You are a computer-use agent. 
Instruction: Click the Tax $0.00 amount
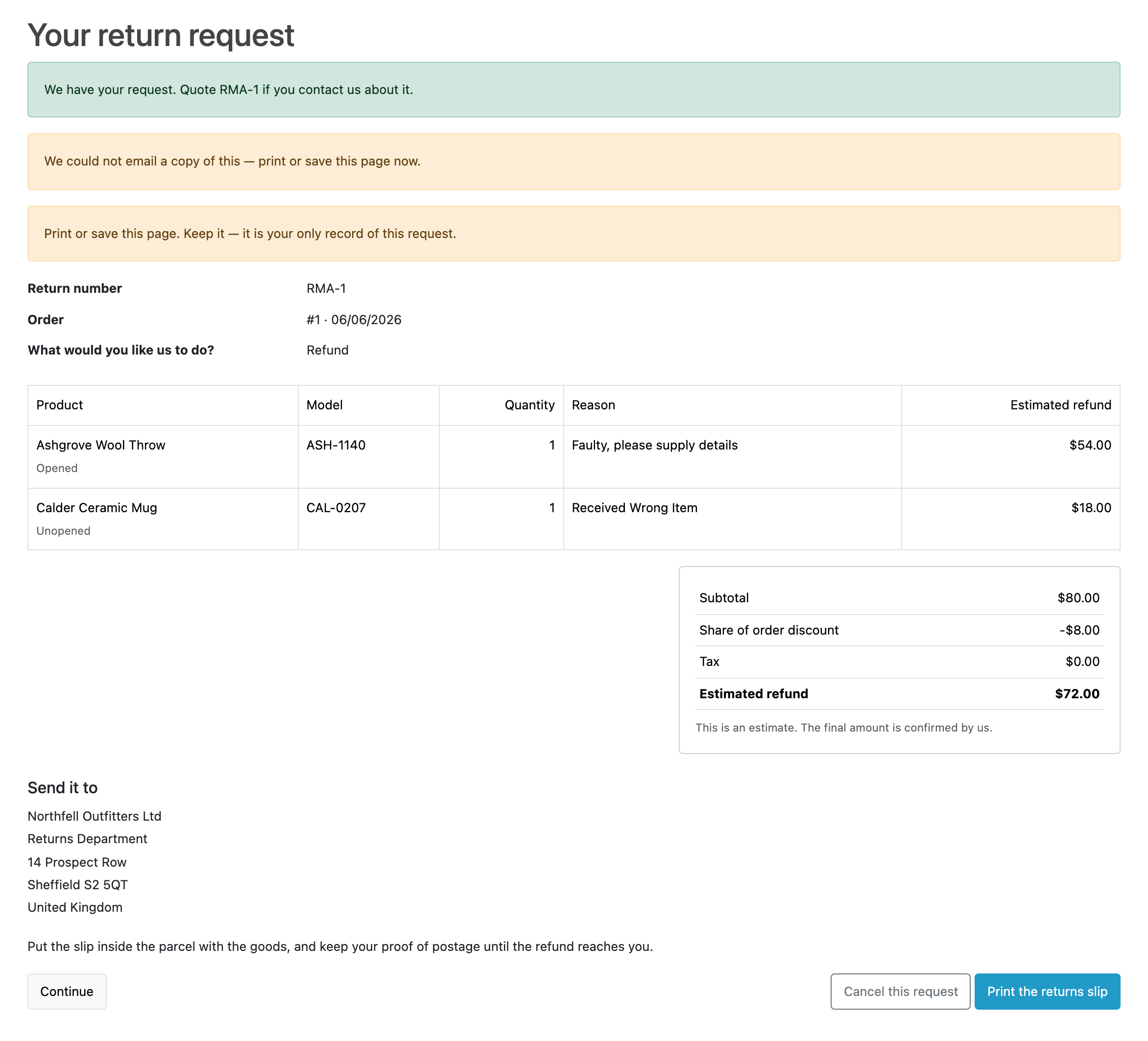[x=1082, y=662]
